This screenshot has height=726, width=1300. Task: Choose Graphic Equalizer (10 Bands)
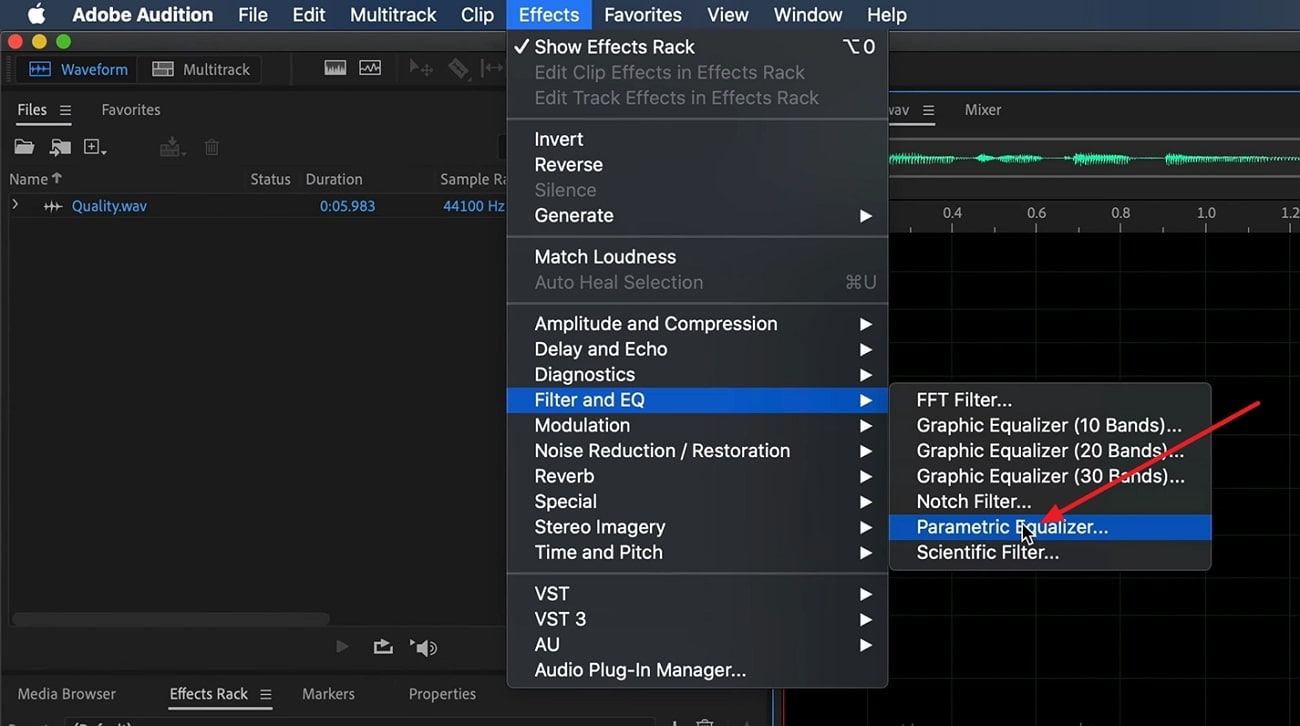click(1050, 425)
